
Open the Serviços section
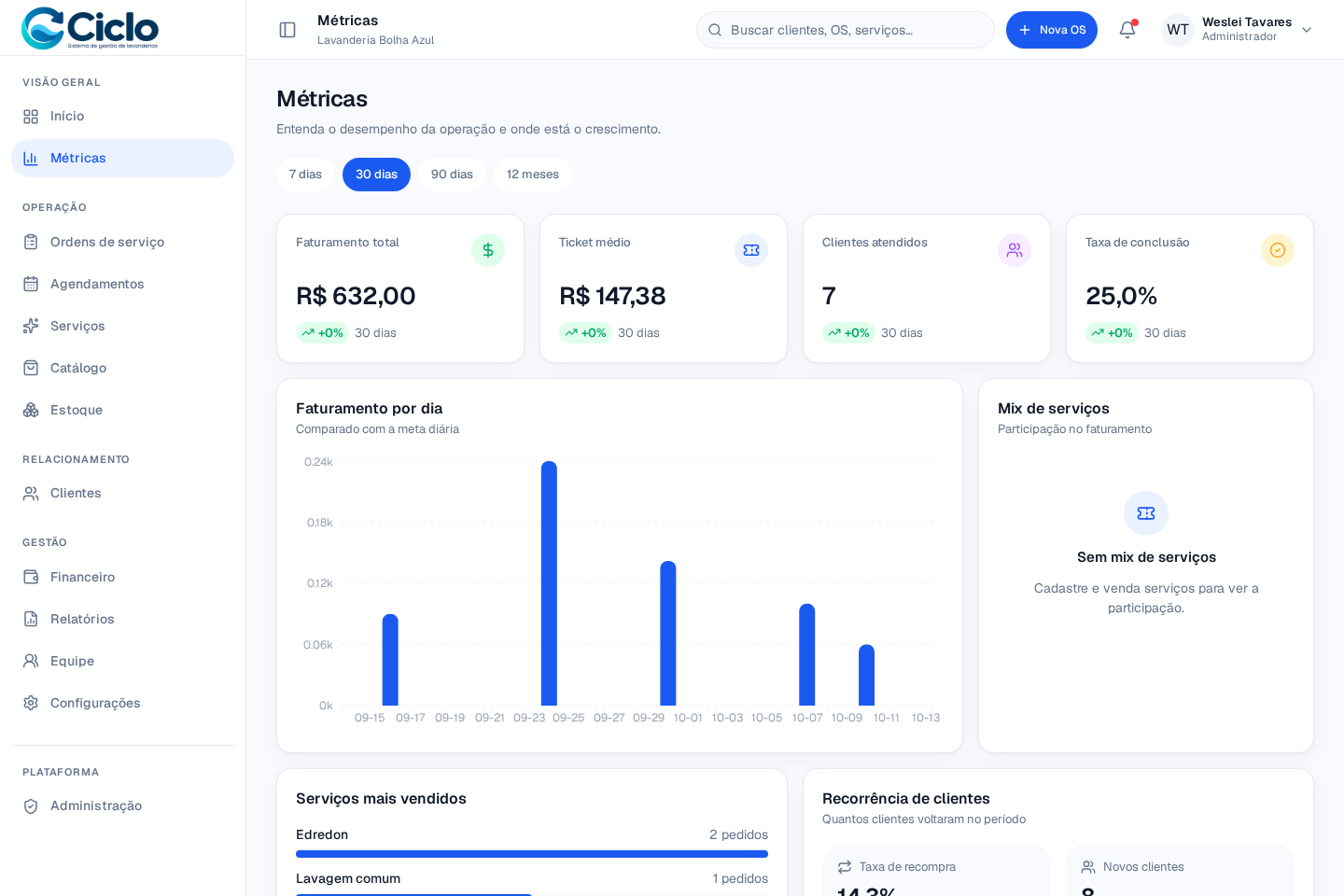(122, 327)
